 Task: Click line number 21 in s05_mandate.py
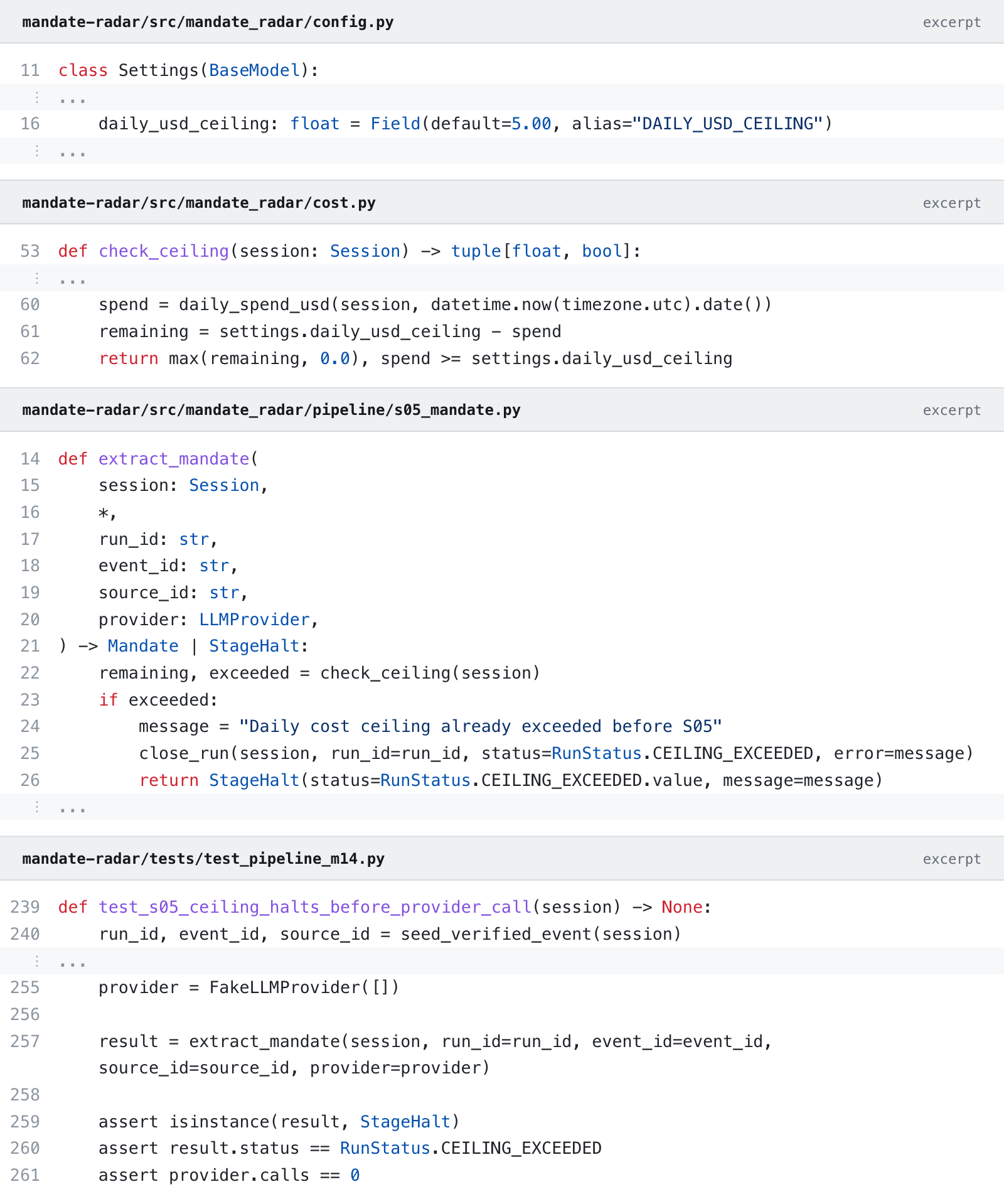coord(30,646)
